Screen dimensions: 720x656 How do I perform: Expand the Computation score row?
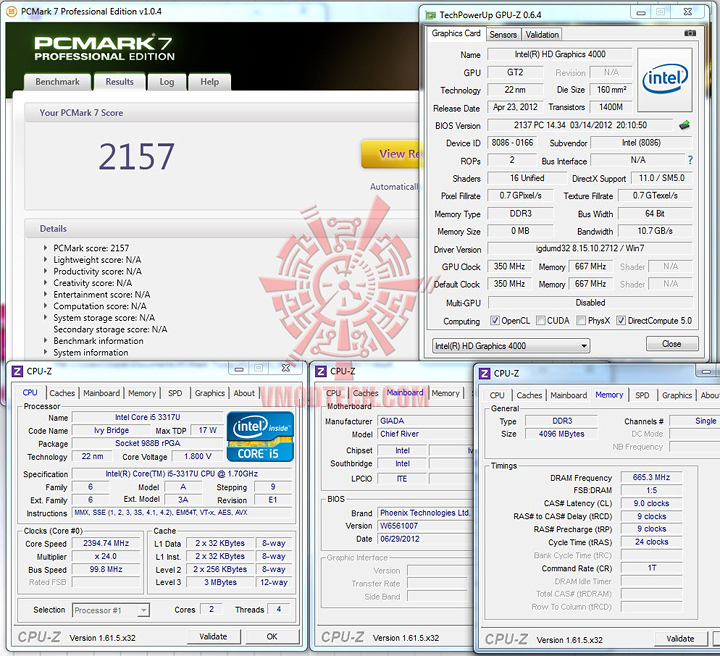[45, 306]
